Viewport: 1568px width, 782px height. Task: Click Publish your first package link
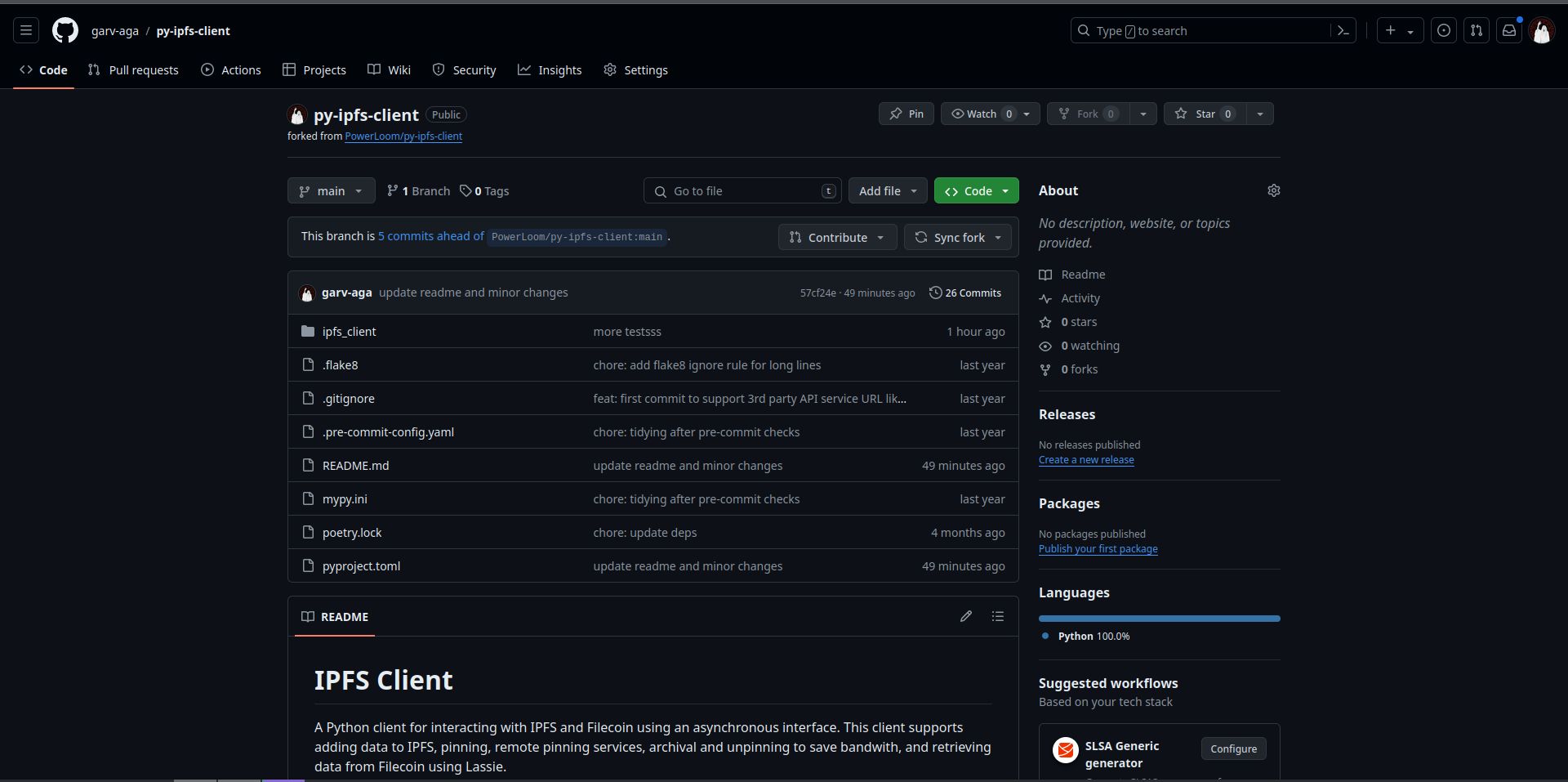pos(1098,549)
